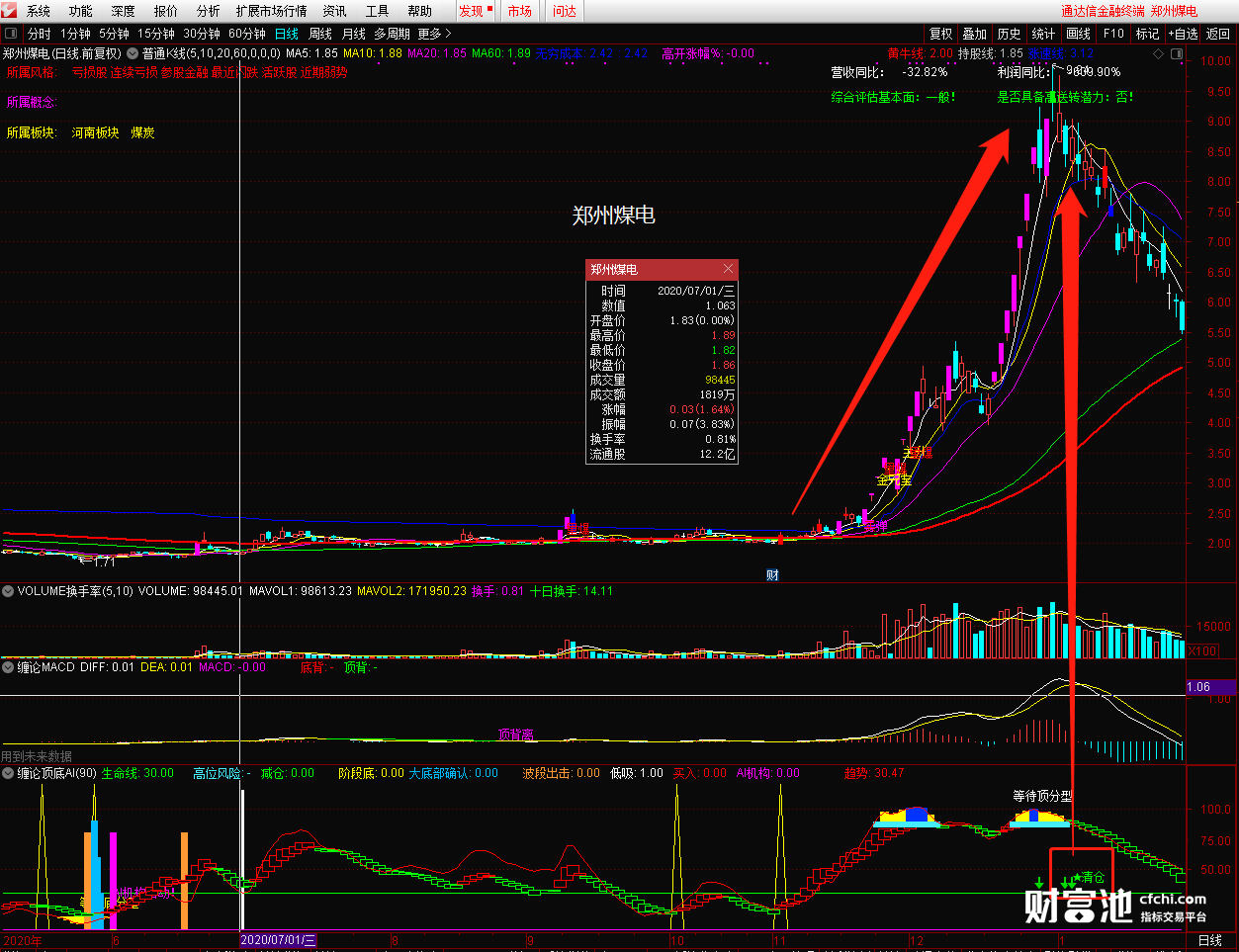
Task: Click the X100 volume scale label
Action: click(1203, 651)
